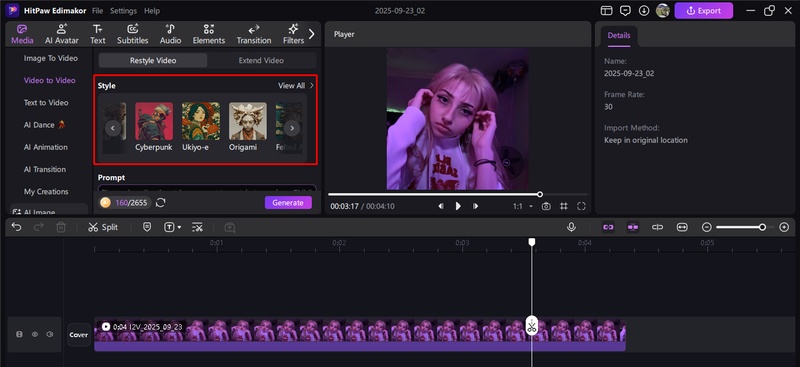
Task: Choose the Origami style thumbnail
Action: coord(248,121)
